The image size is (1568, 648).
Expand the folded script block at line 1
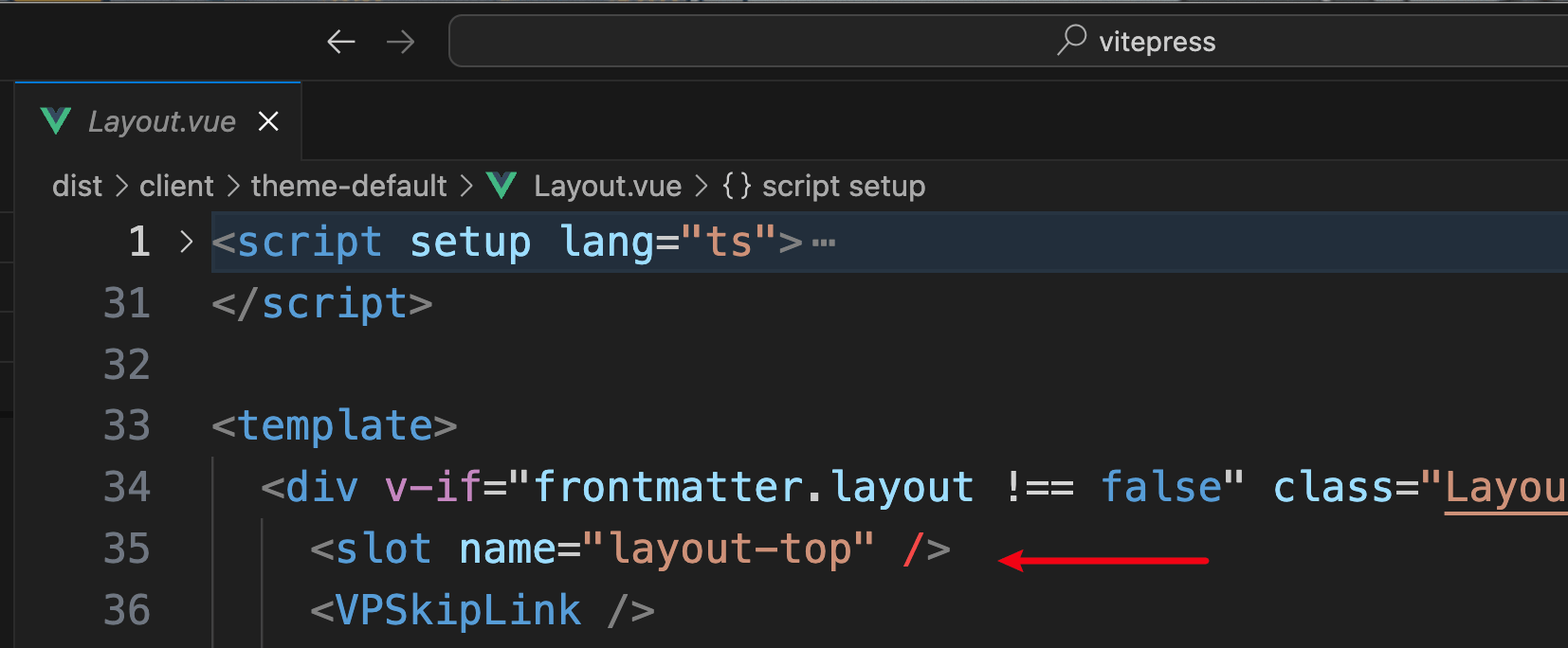(187, 243)
